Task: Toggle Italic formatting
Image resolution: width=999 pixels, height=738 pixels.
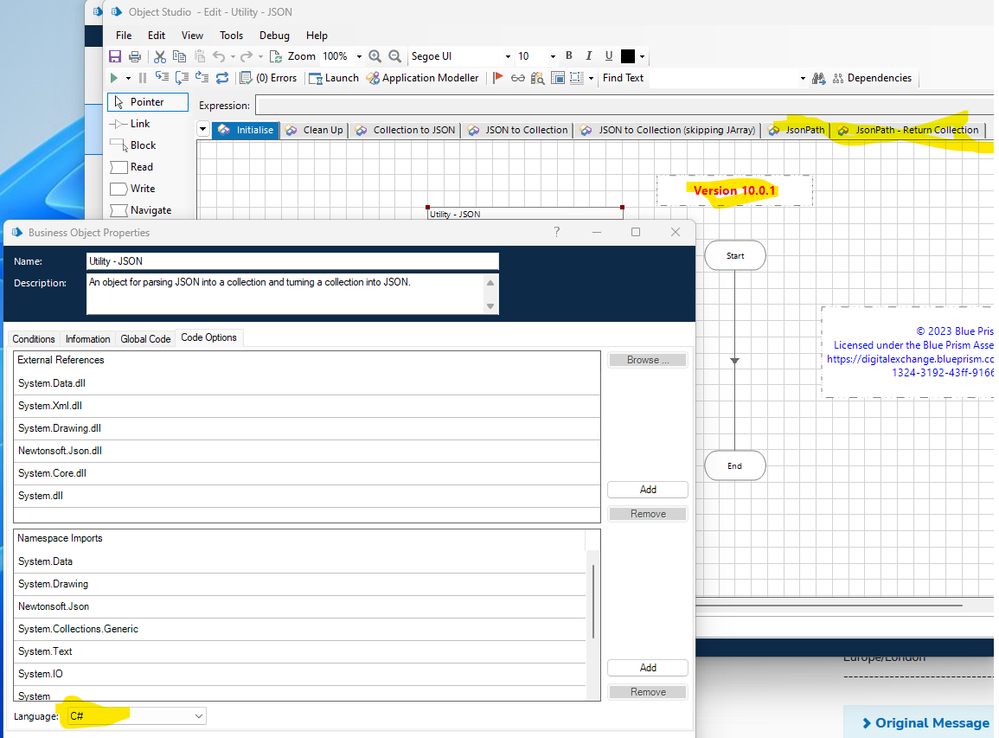Action: (589, 56)
